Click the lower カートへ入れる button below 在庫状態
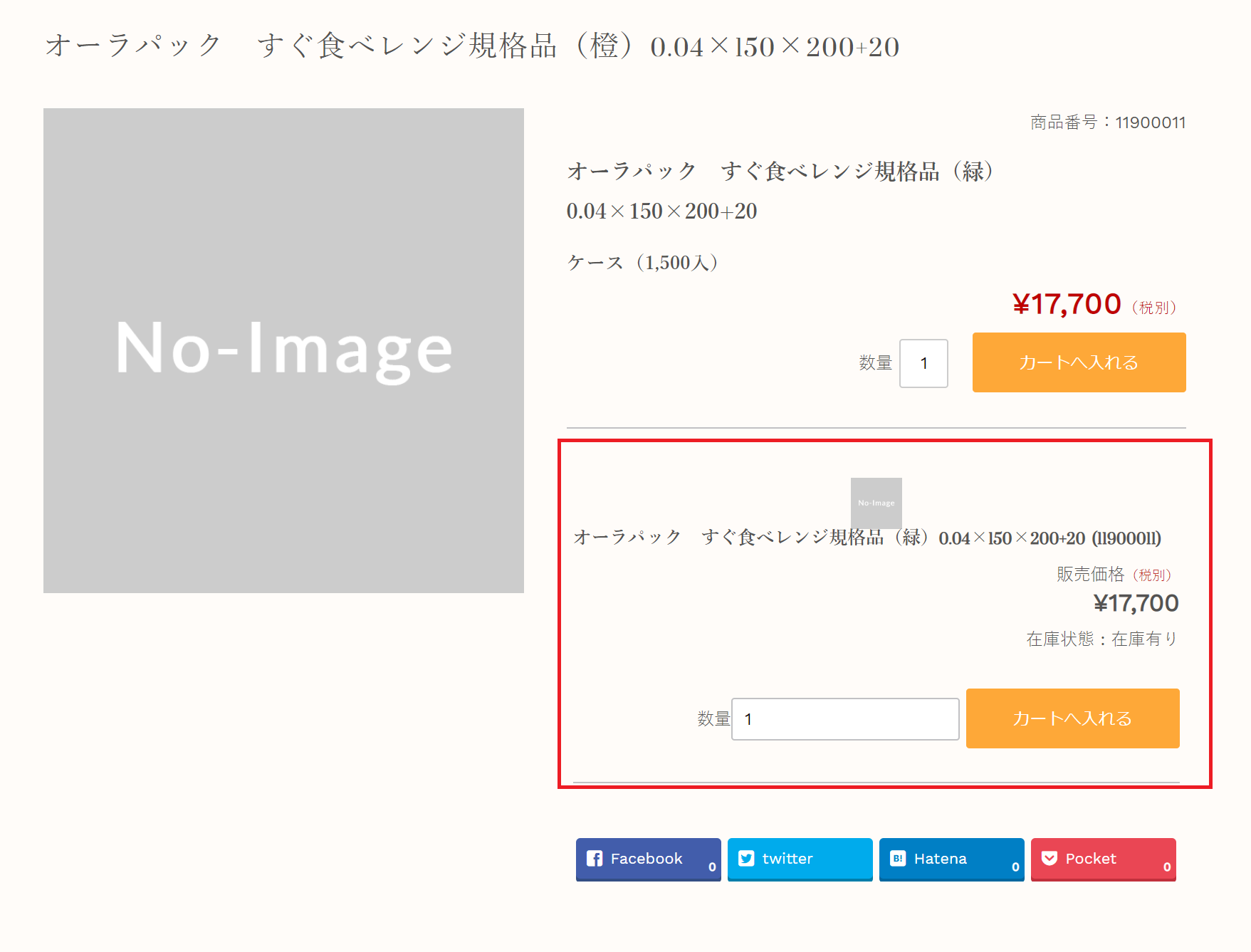Viewport: 1251px width, 952px height. point(1072,718)
